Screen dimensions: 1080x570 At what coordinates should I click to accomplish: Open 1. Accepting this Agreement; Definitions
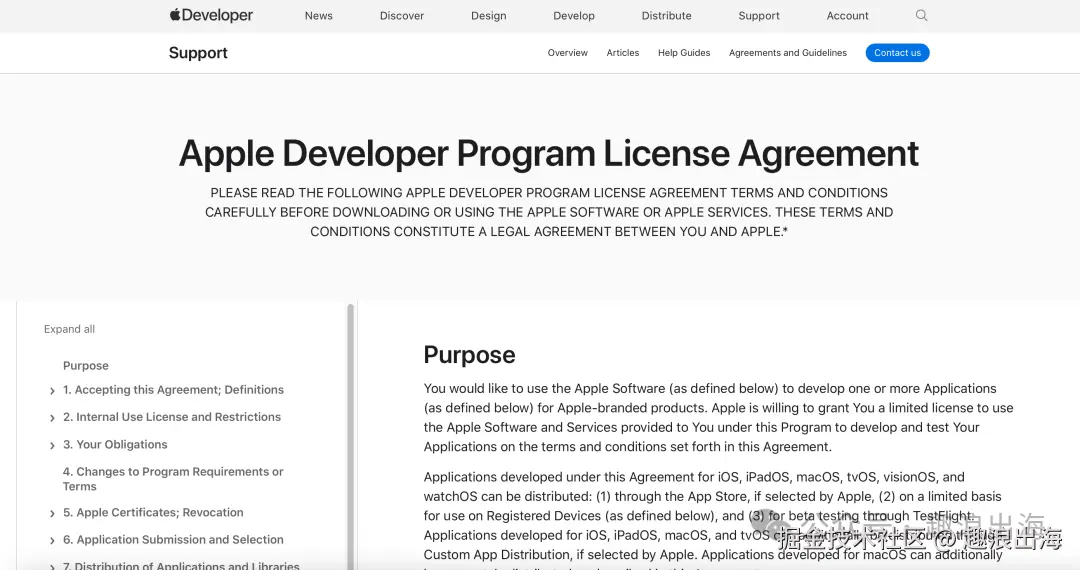pos(174,390)
